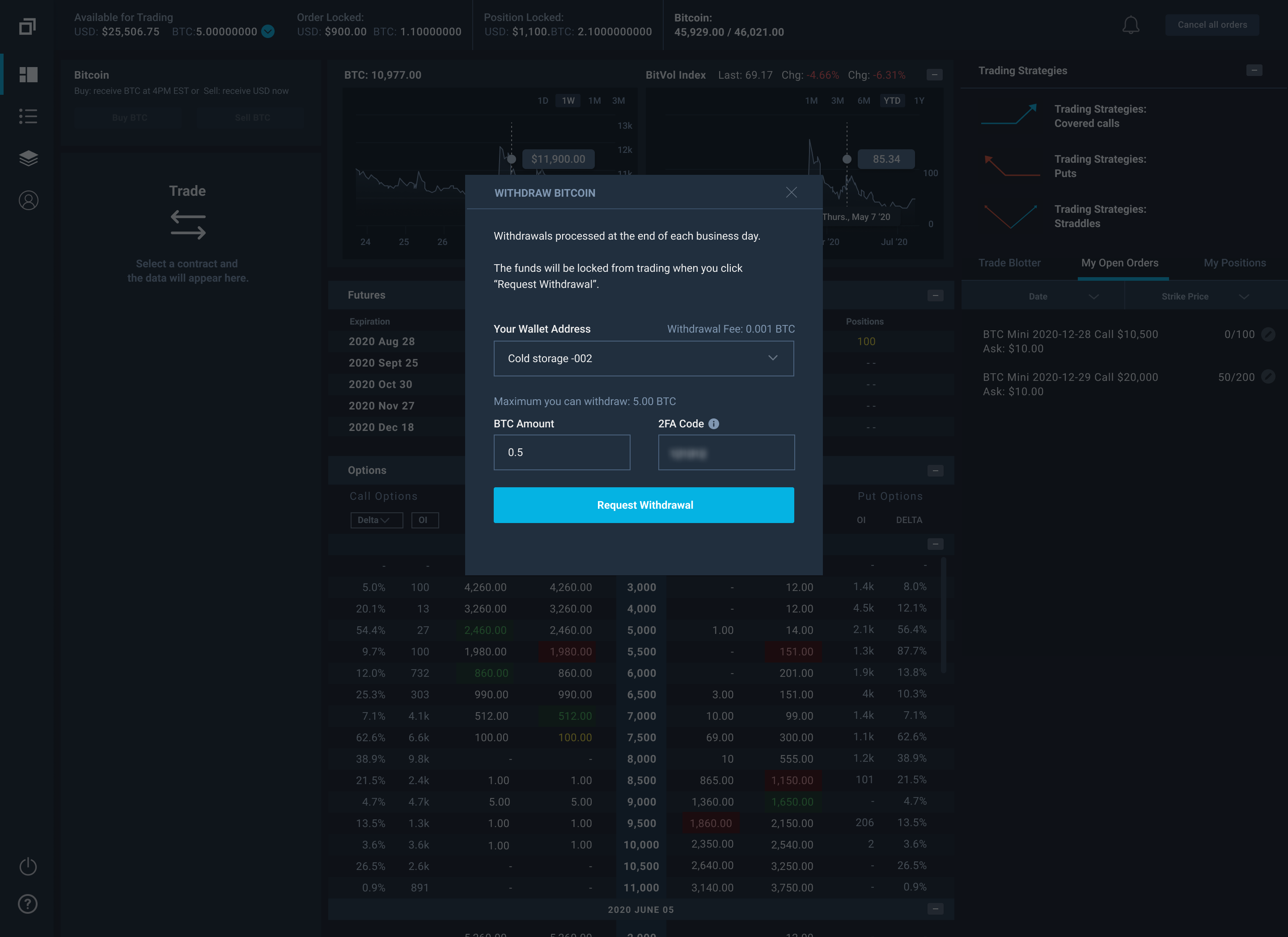Click Cancel all orders button
The width and height of the screenshot is (1288, 937).
(1212, 25)
